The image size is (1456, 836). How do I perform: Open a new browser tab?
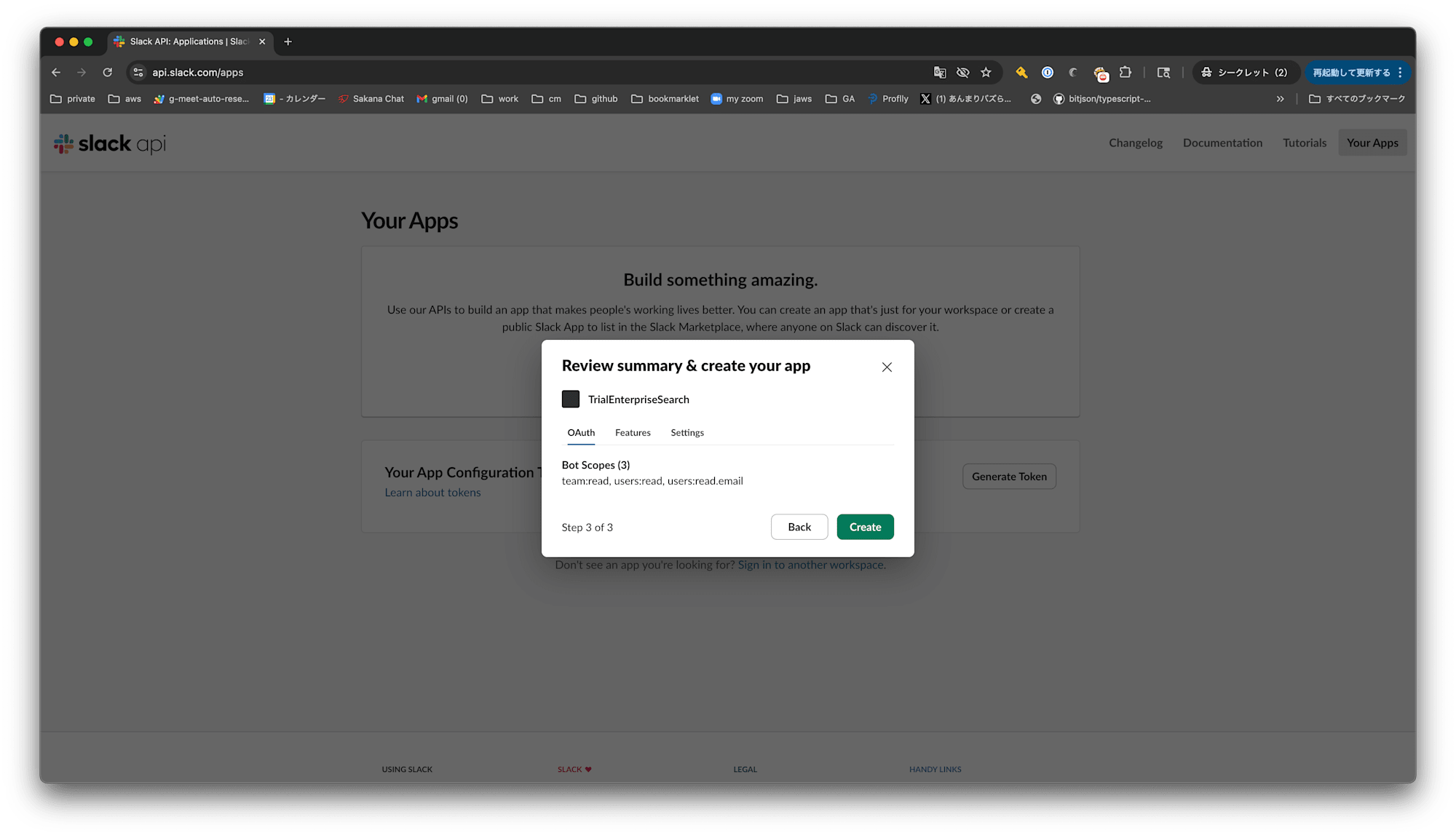pos(288,41)
